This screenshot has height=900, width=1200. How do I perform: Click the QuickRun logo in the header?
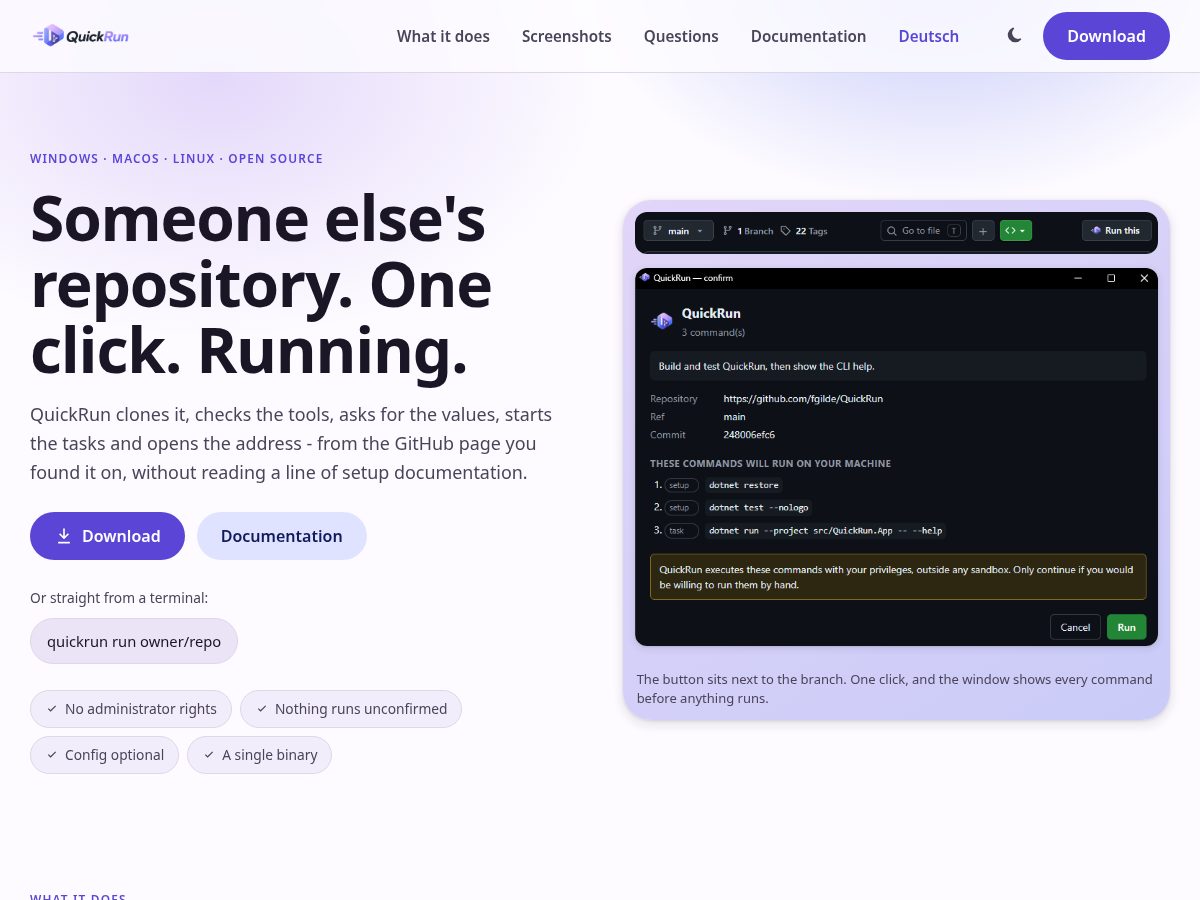[81, 36]
